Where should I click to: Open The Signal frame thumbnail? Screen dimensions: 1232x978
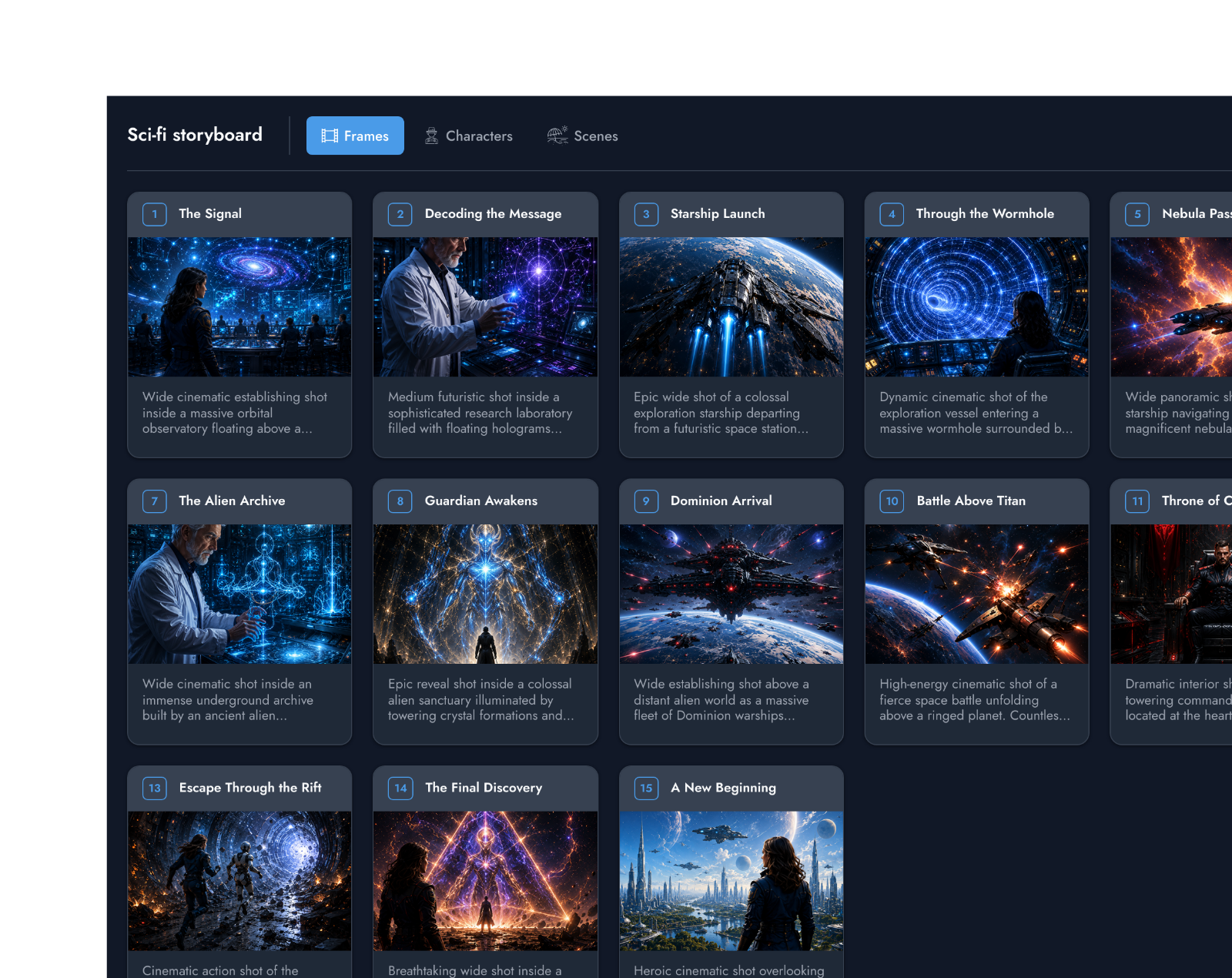click(239, 306)
